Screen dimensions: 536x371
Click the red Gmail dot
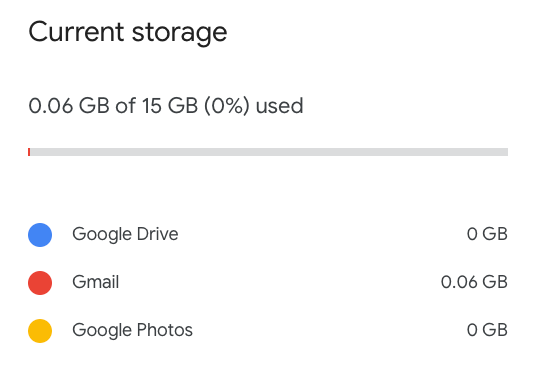pyautogui.click(x=40, y=283)
